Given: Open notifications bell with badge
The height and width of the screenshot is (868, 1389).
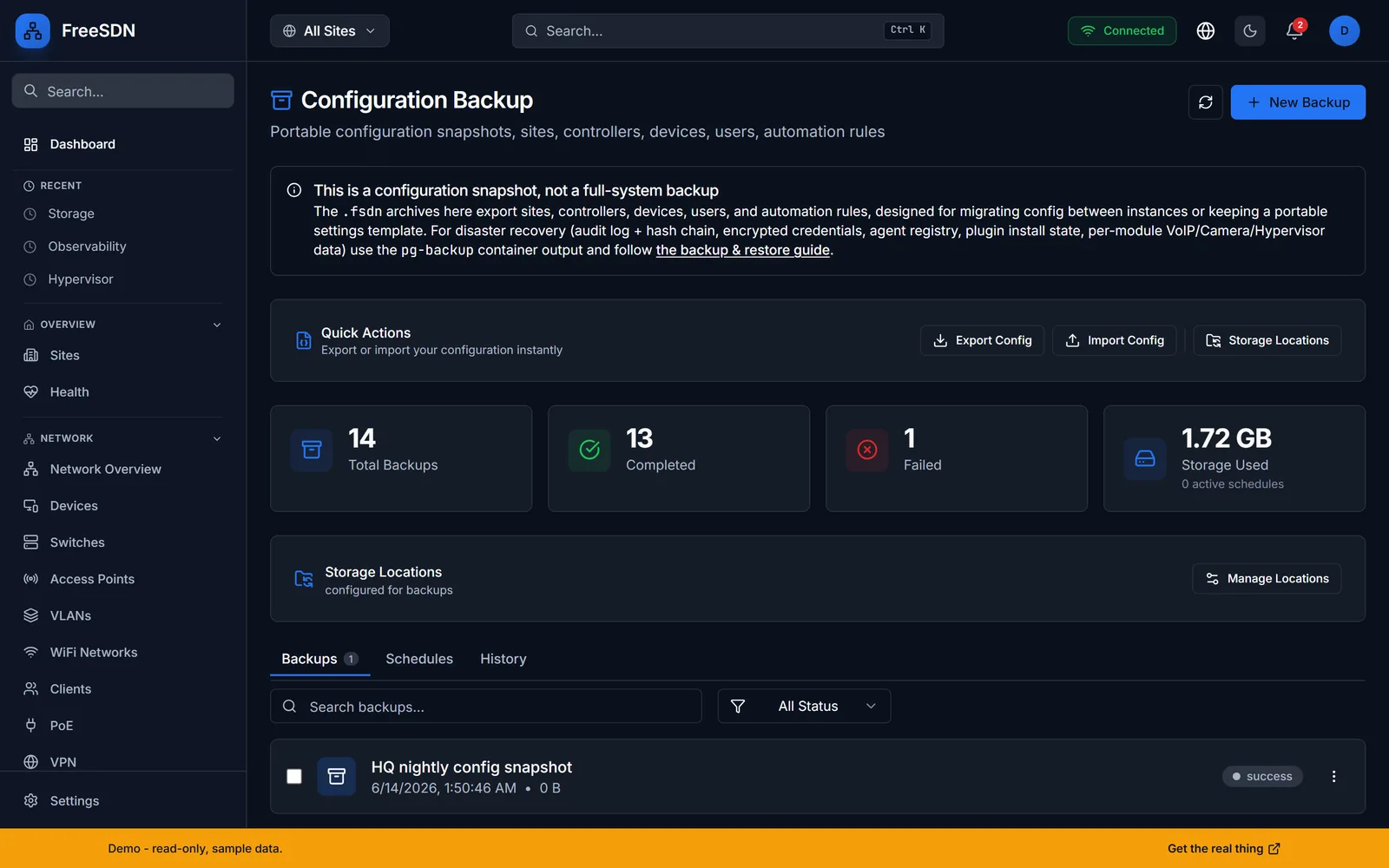Looking at the screenshot, I should [1294, 30].
